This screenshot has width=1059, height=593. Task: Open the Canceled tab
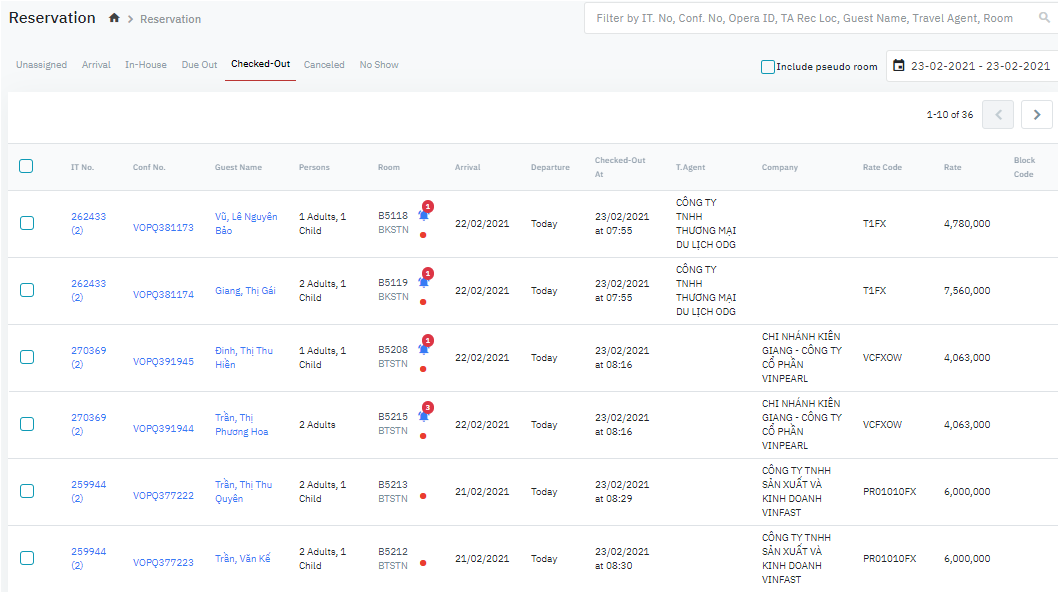coord(324,65)
